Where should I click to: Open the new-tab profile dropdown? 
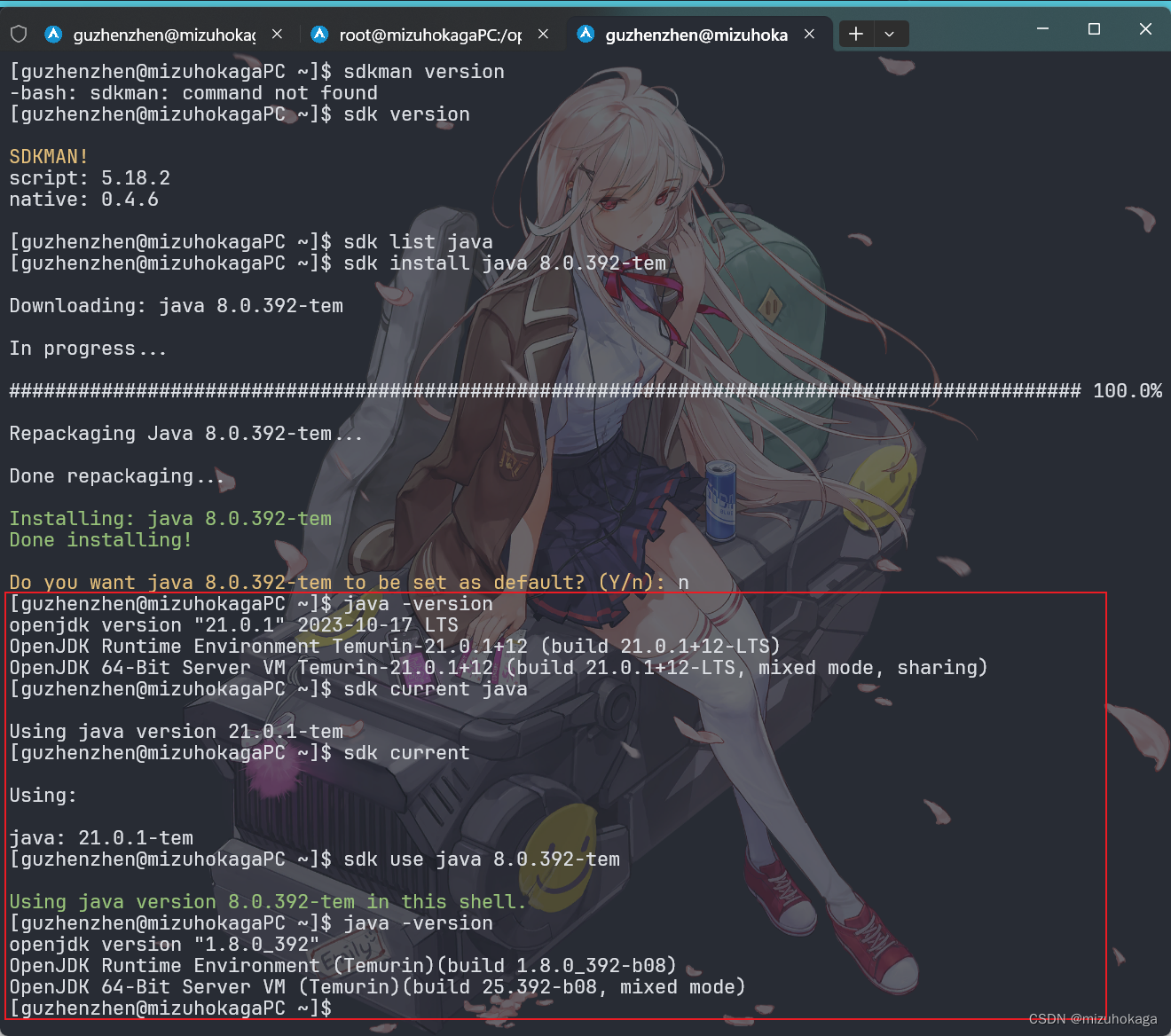click(x=890, y=34)
